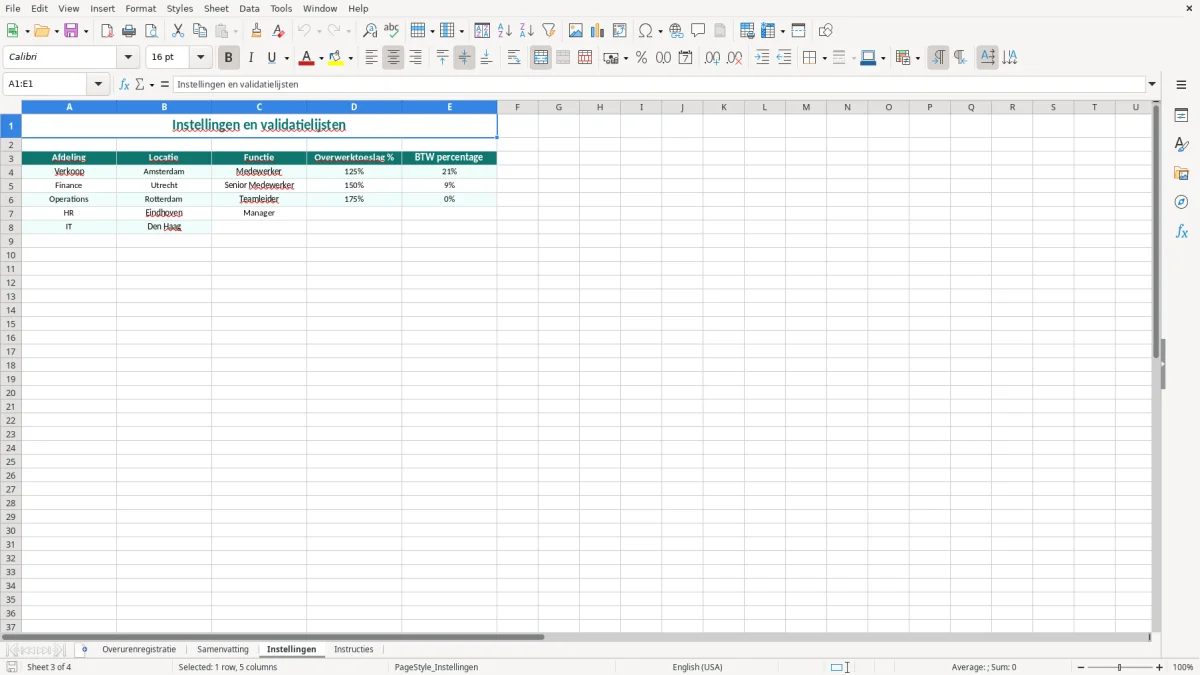
Task: Click the Insert Image icon
Action: tap(576, 31)
